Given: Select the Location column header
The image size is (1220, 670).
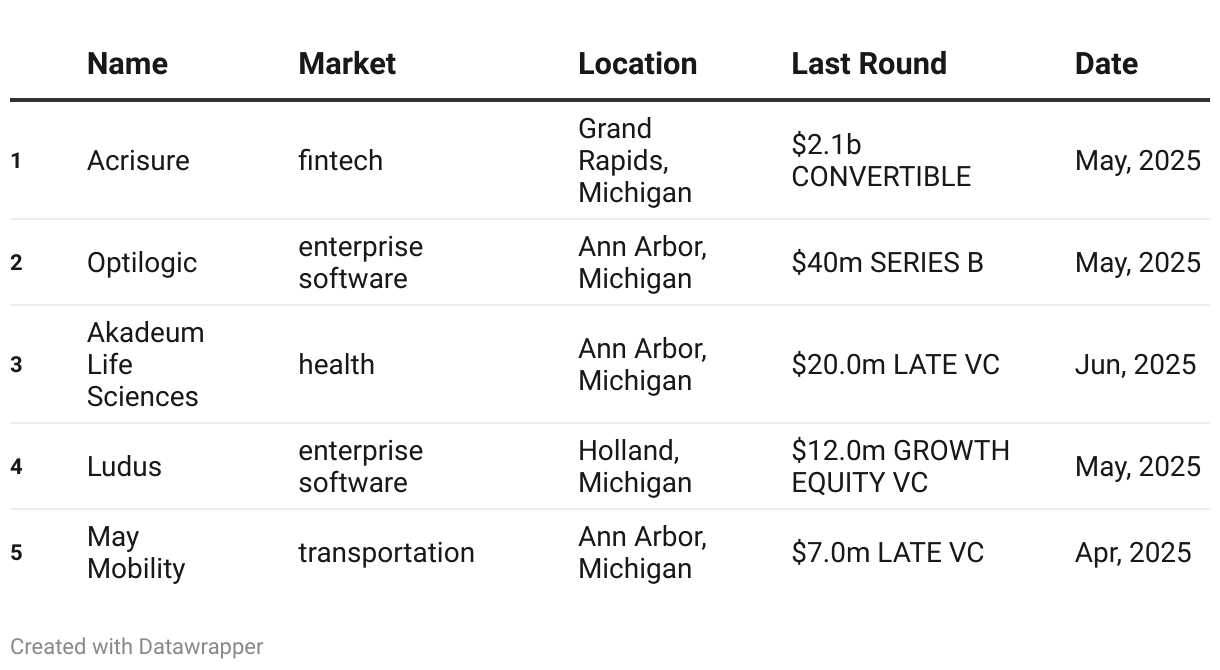Looking at the screenshot, I should [x=637, y=64].
